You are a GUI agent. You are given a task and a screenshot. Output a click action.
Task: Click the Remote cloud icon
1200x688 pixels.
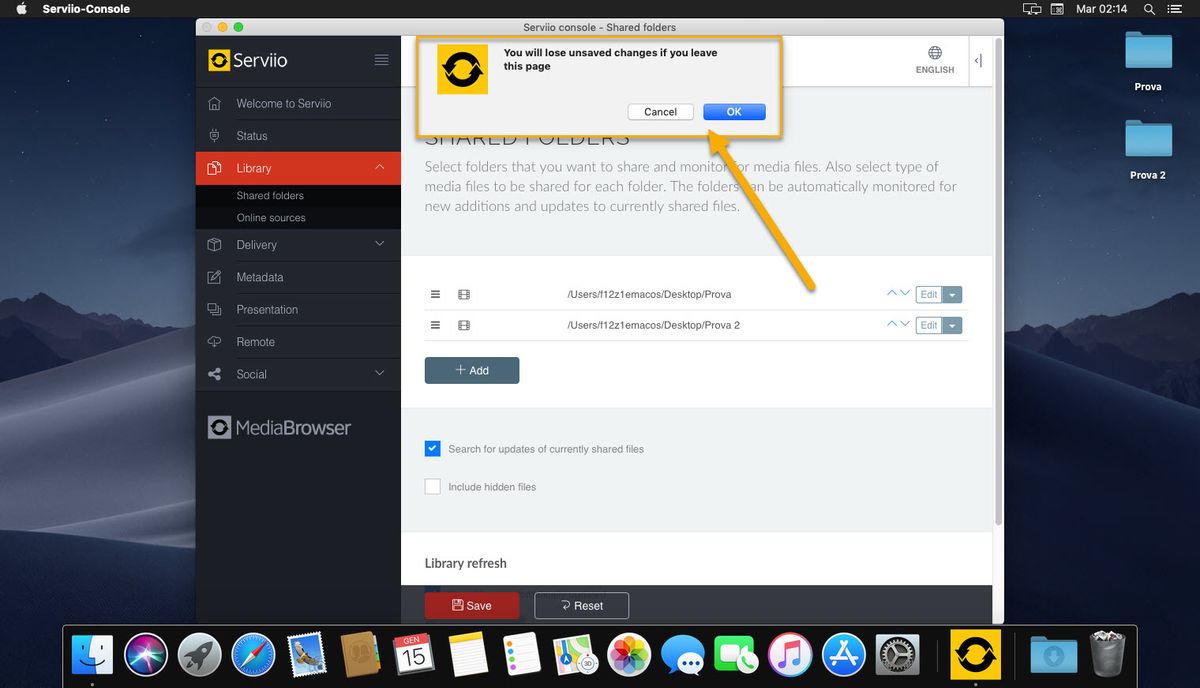pos(214,341)
